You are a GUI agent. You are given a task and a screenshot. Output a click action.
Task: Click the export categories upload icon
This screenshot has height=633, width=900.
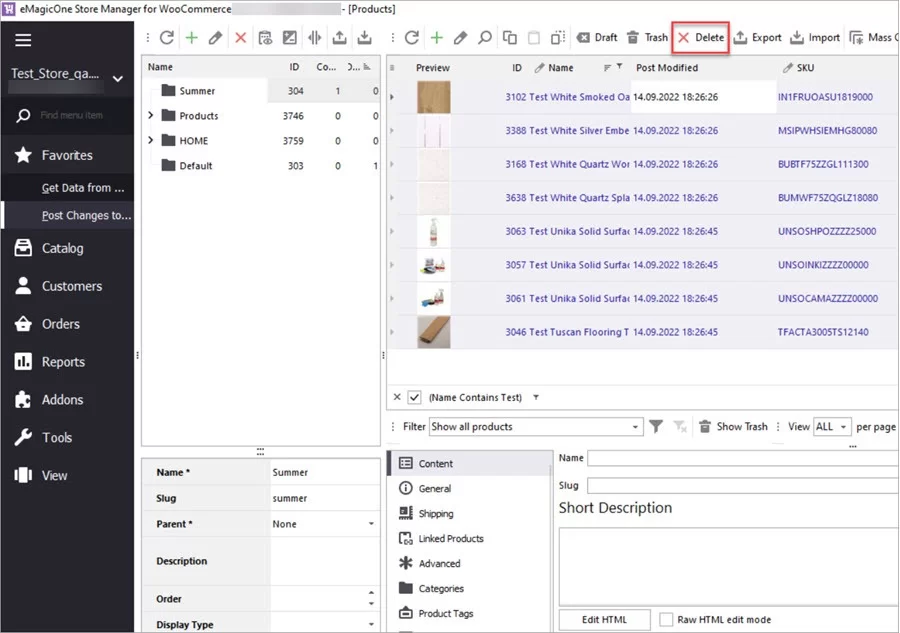[340, 37]
